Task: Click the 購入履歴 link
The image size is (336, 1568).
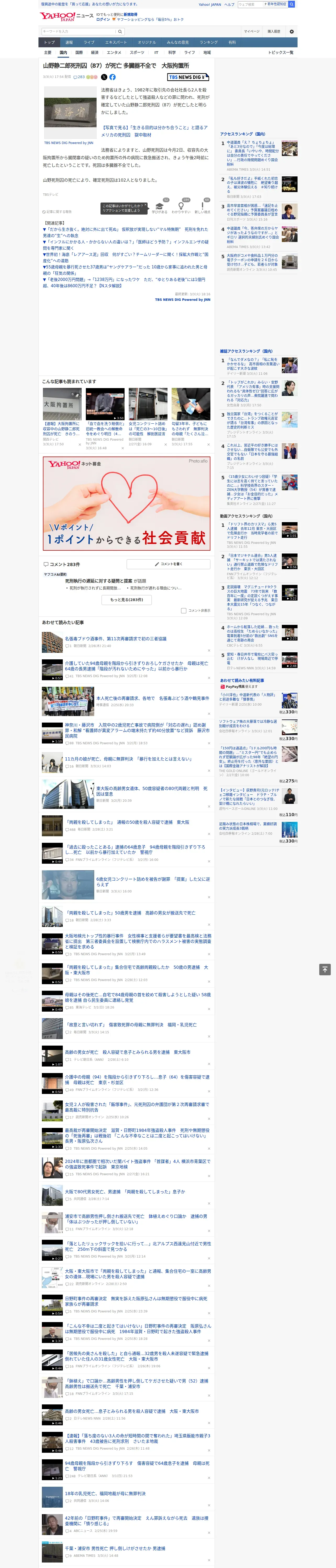Action: click(274, 32)
